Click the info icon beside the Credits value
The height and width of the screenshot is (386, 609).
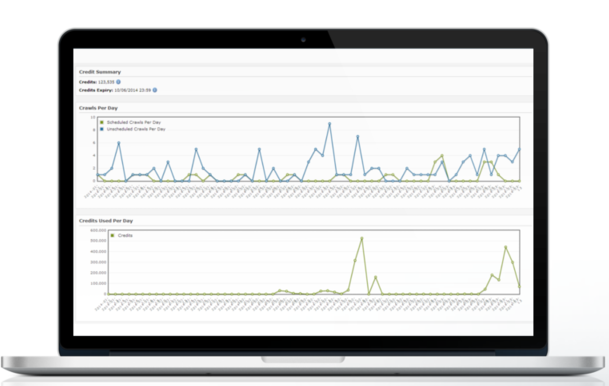(x=118, y=82)
